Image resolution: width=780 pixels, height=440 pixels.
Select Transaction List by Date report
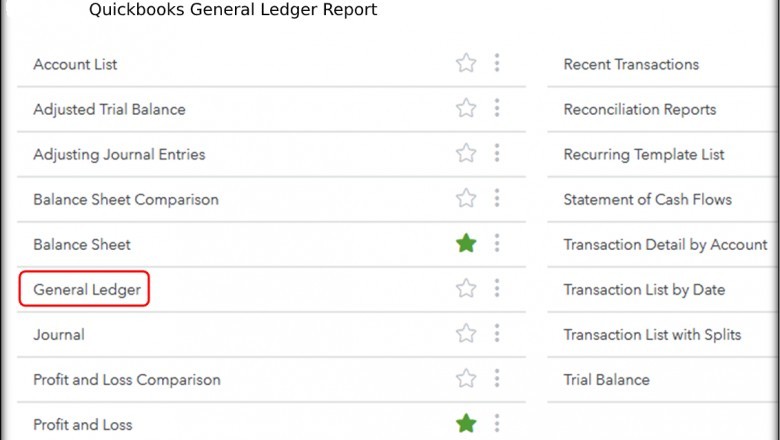(x=644, y=290)
